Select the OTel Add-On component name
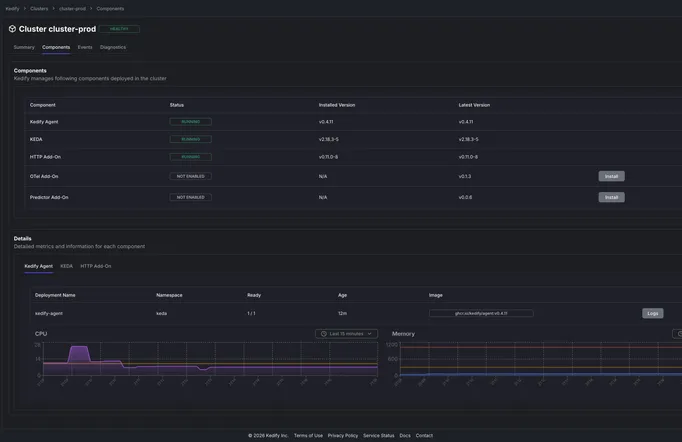 [x=44, y=176]
